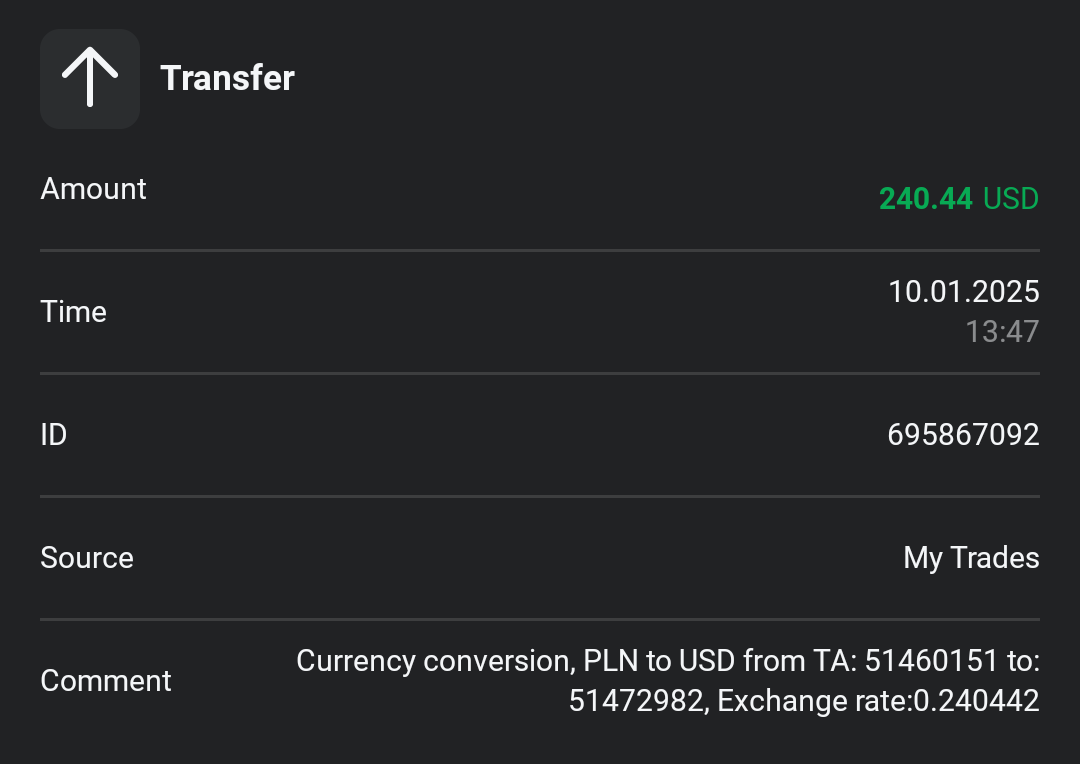Open the My Trades source
The height and width of the screenshot is (764, 1080).
click(x=971, y=558)
